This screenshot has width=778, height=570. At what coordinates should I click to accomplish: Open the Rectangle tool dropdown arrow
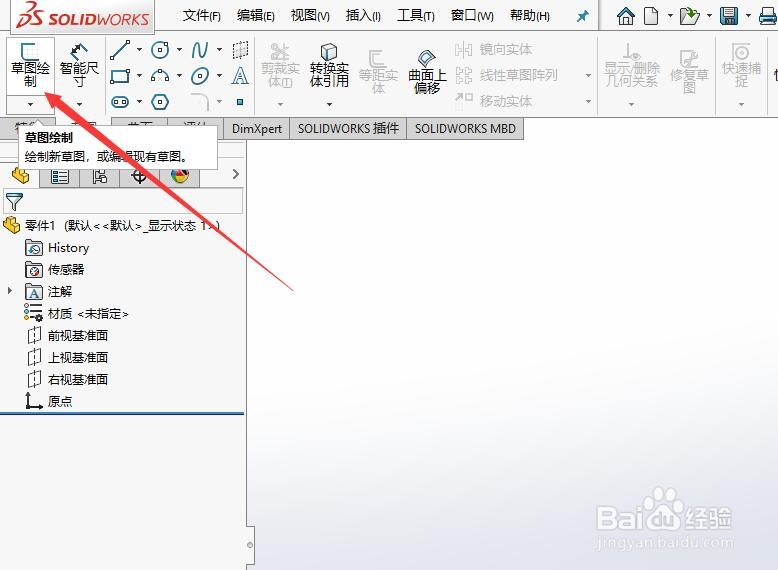point(139,76)
